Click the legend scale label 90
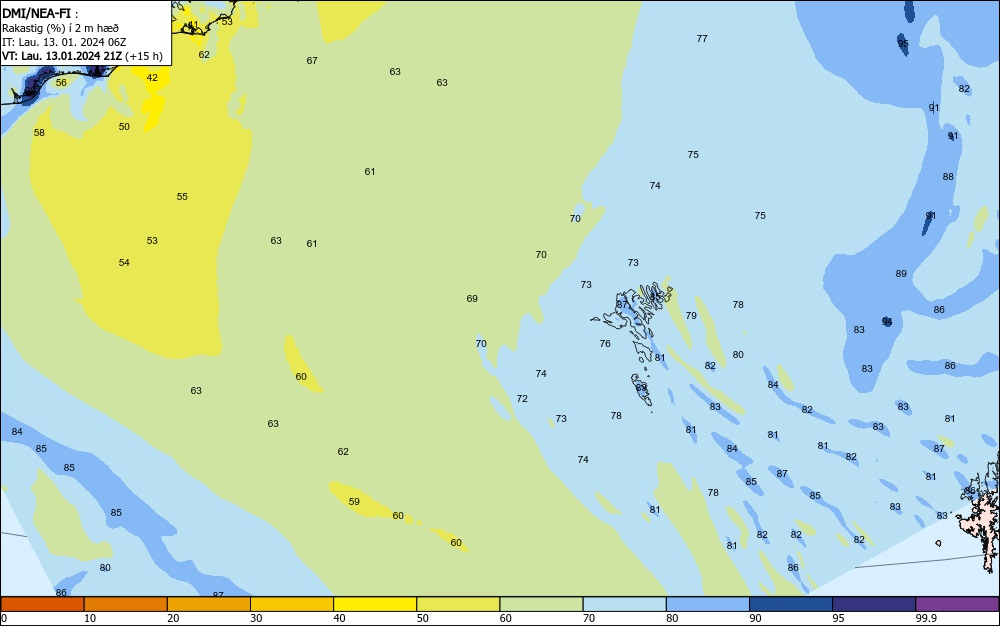The image size is (1000, 626). (x=755, y=618)
